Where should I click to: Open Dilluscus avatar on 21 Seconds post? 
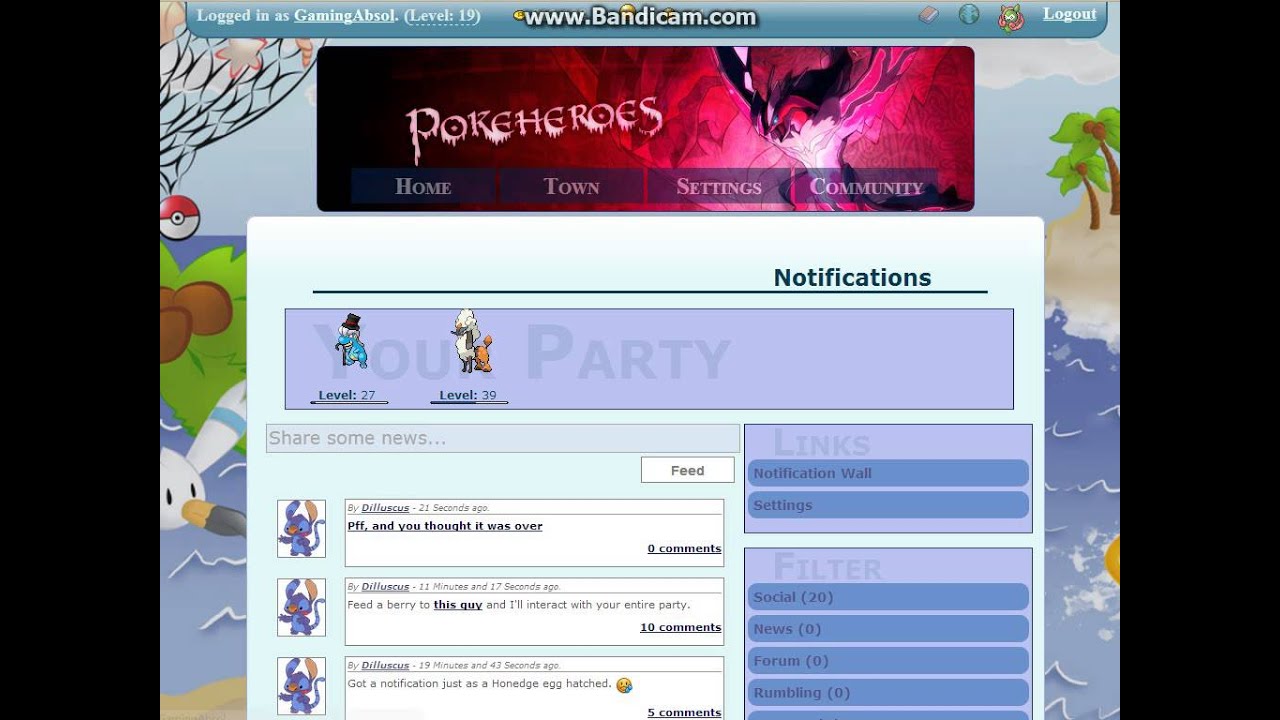[301, 529]
